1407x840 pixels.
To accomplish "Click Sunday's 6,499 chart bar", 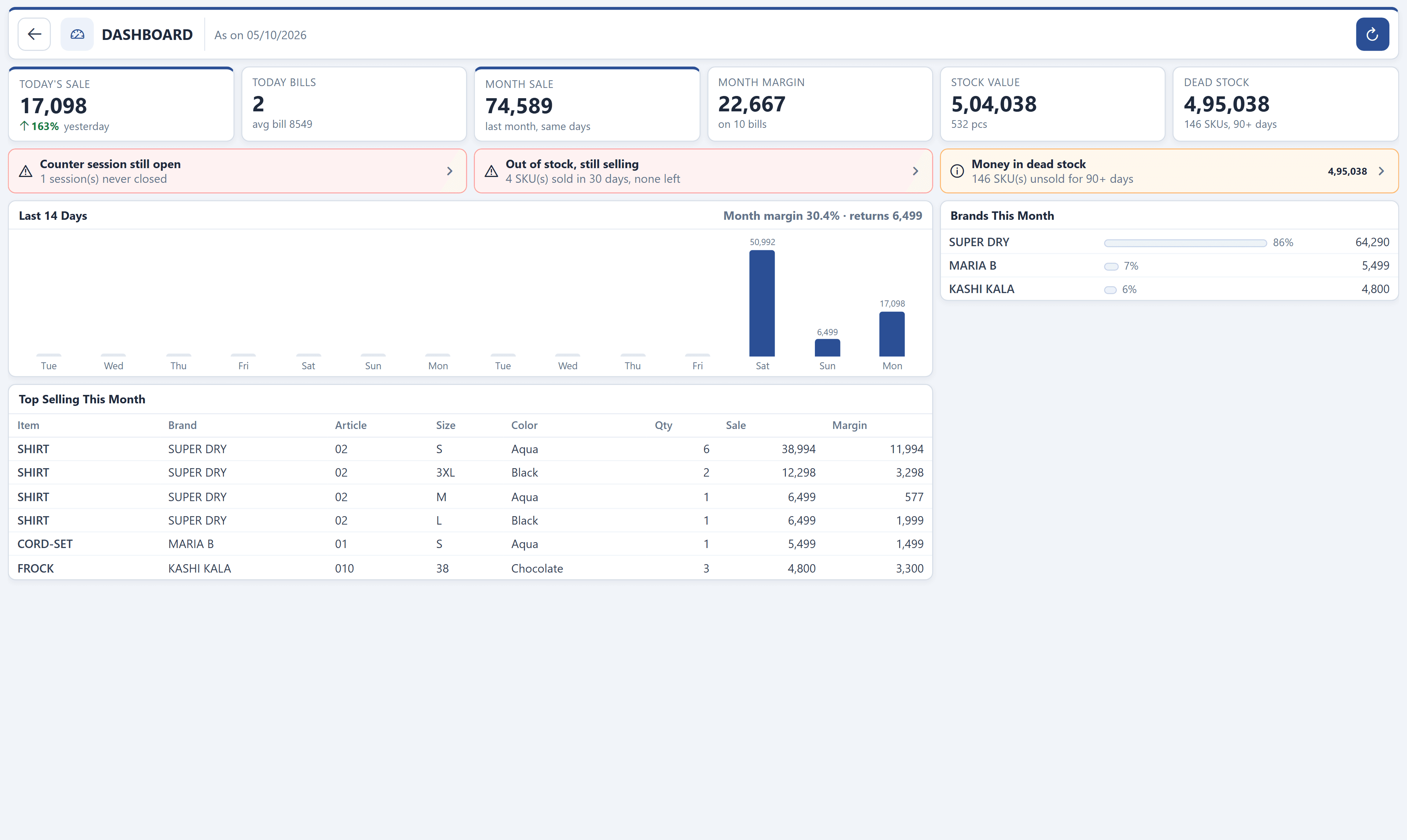I will [827, 348].
